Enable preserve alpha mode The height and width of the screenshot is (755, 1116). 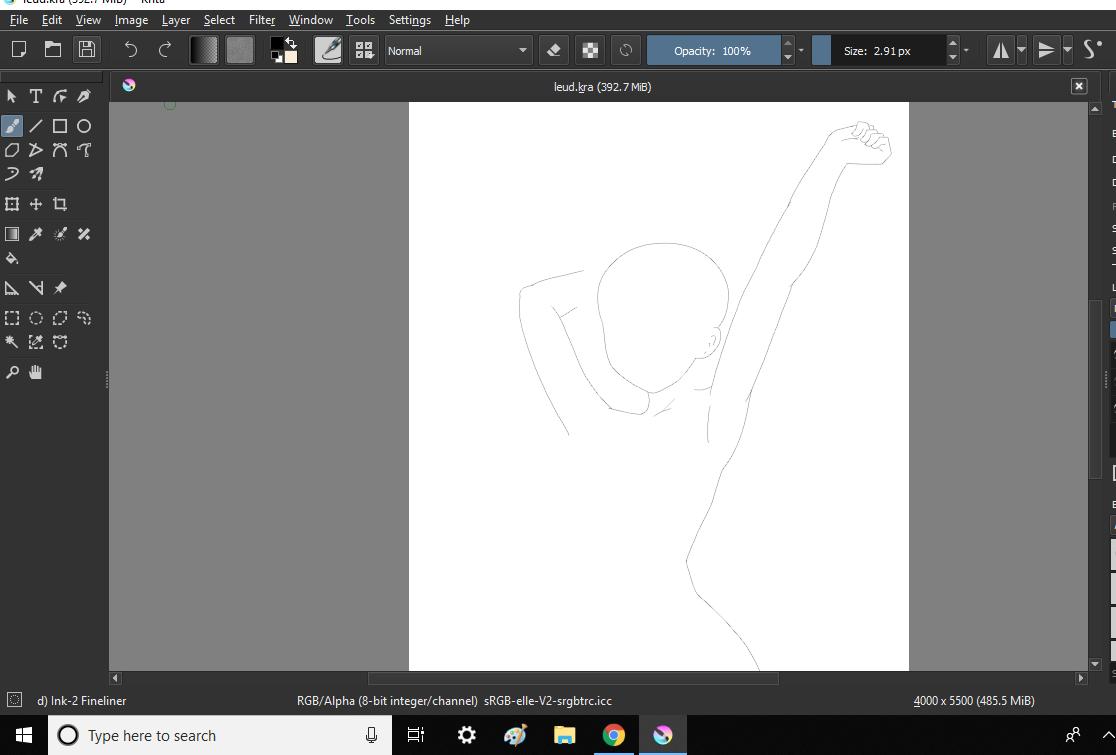pos(589,50)
